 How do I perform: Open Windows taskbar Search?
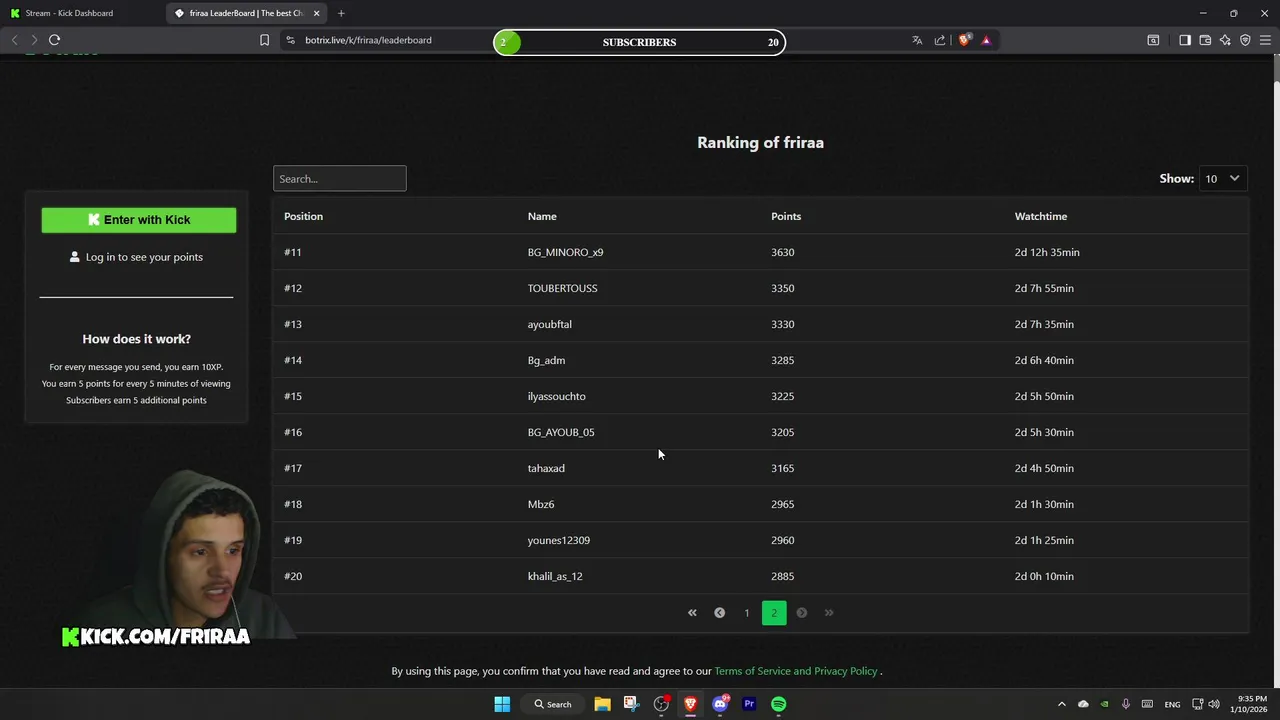pyautogui.click(x=553, y=704)
